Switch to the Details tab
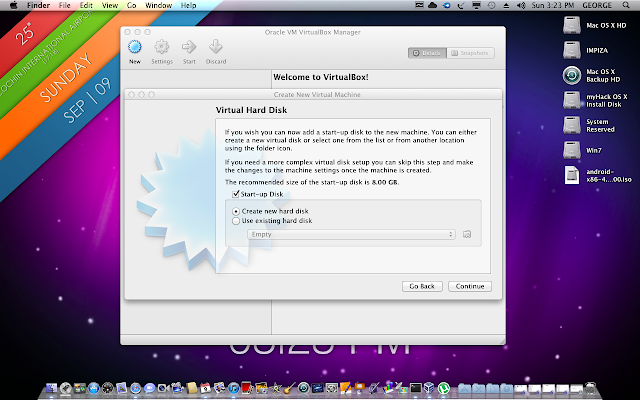 click(x=427, y=53)
